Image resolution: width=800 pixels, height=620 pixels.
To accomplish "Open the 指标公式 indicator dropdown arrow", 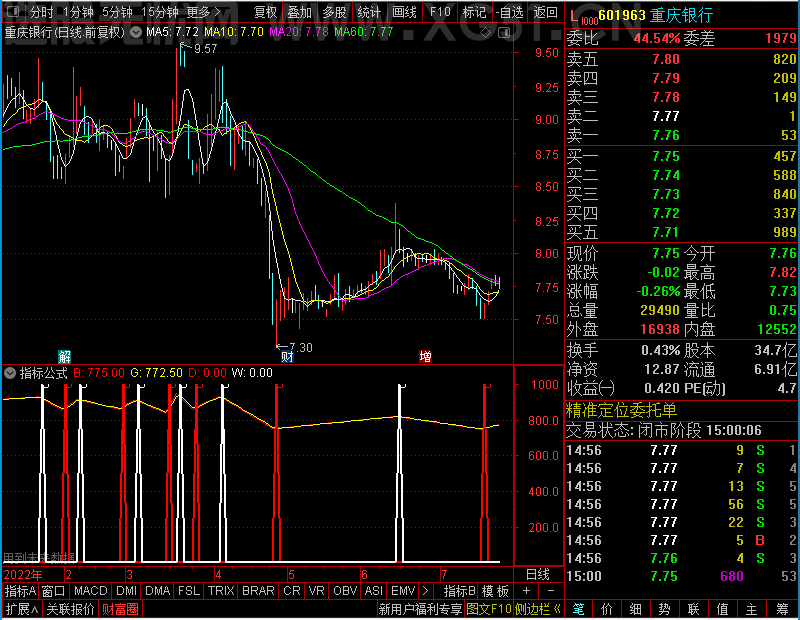I will (10, 373).
